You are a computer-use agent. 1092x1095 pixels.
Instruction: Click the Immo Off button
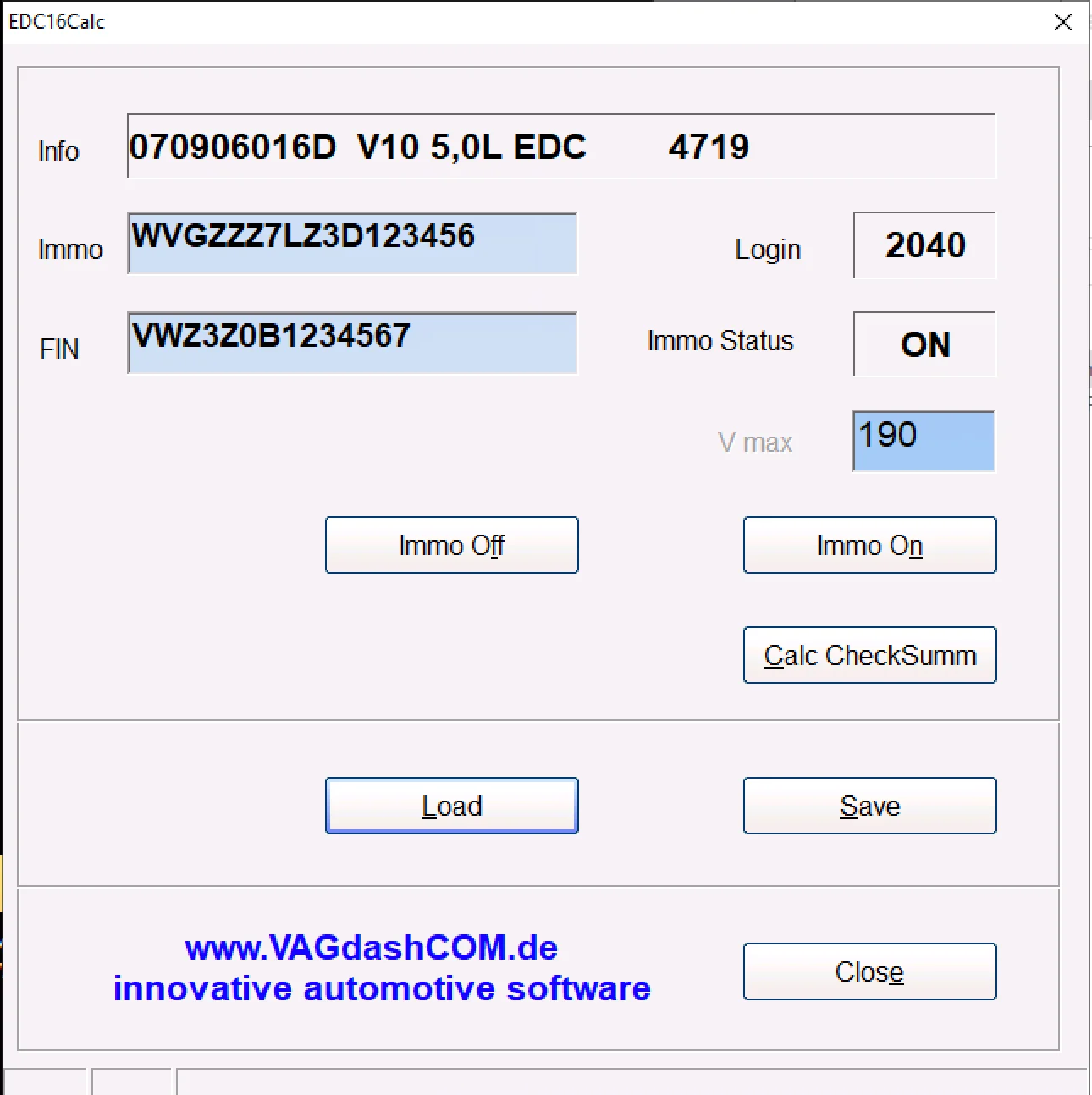[x=451, y=545]
